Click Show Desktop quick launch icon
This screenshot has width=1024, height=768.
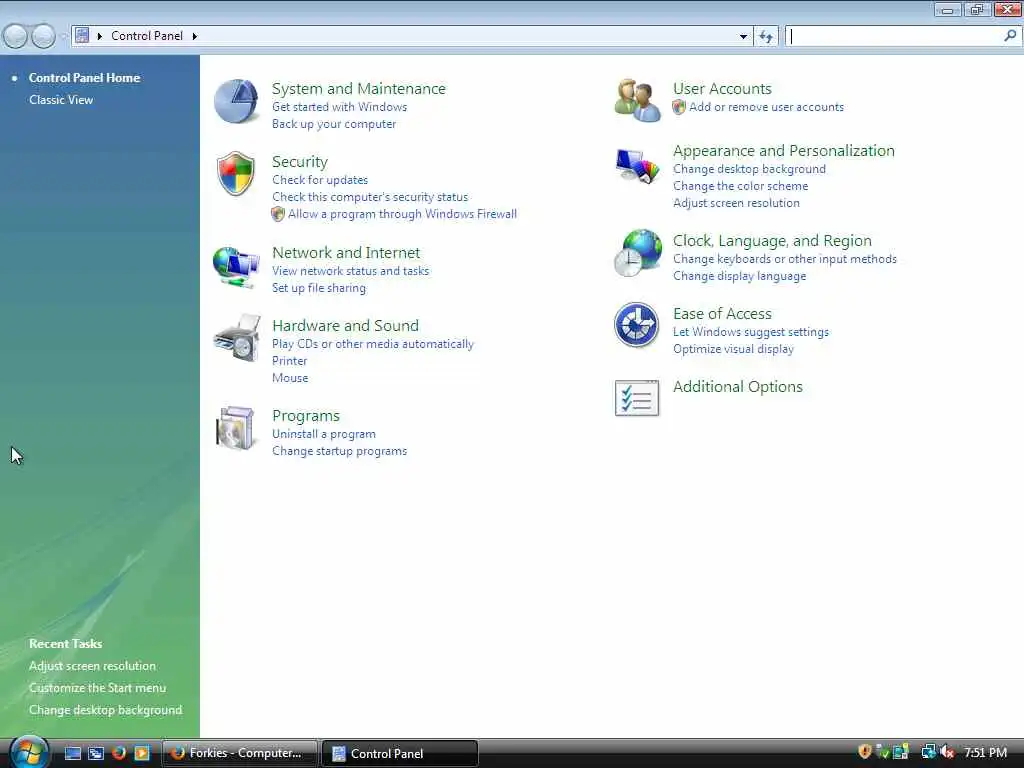pos(73,753)
